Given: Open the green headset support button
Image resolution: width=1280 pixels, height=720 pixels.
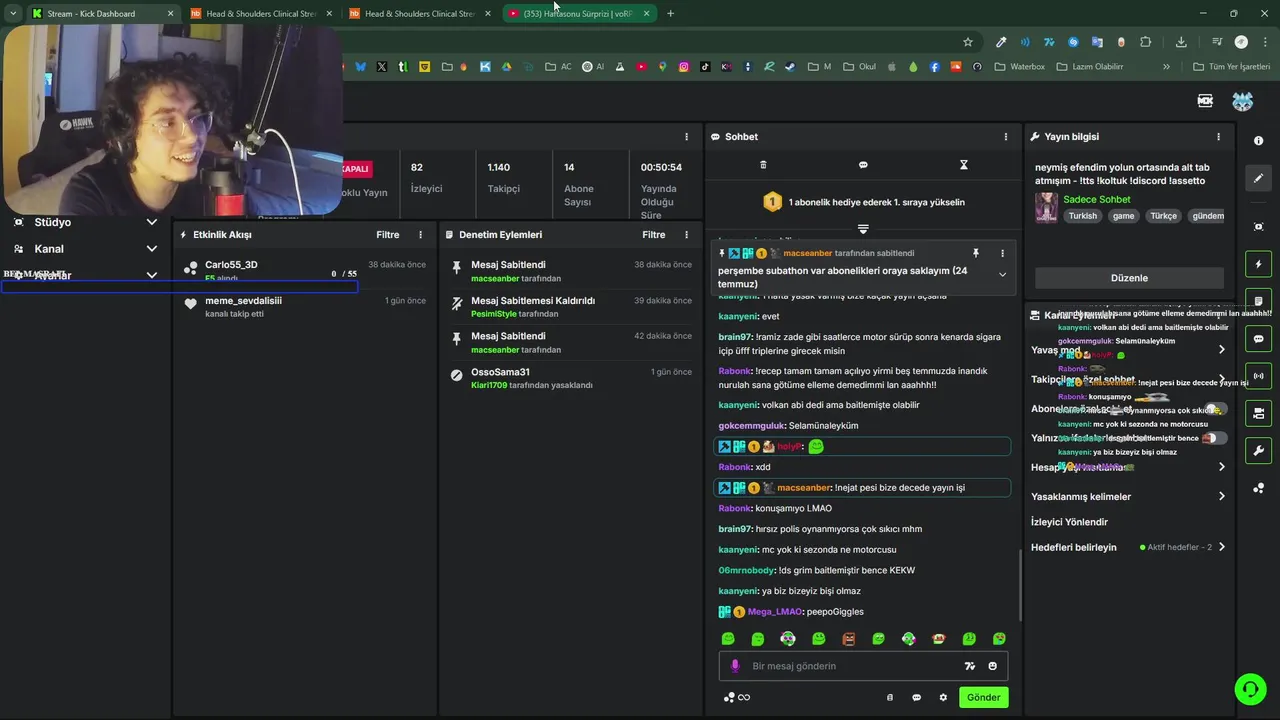Looking at the screenshot, I should coord(1250,689).
